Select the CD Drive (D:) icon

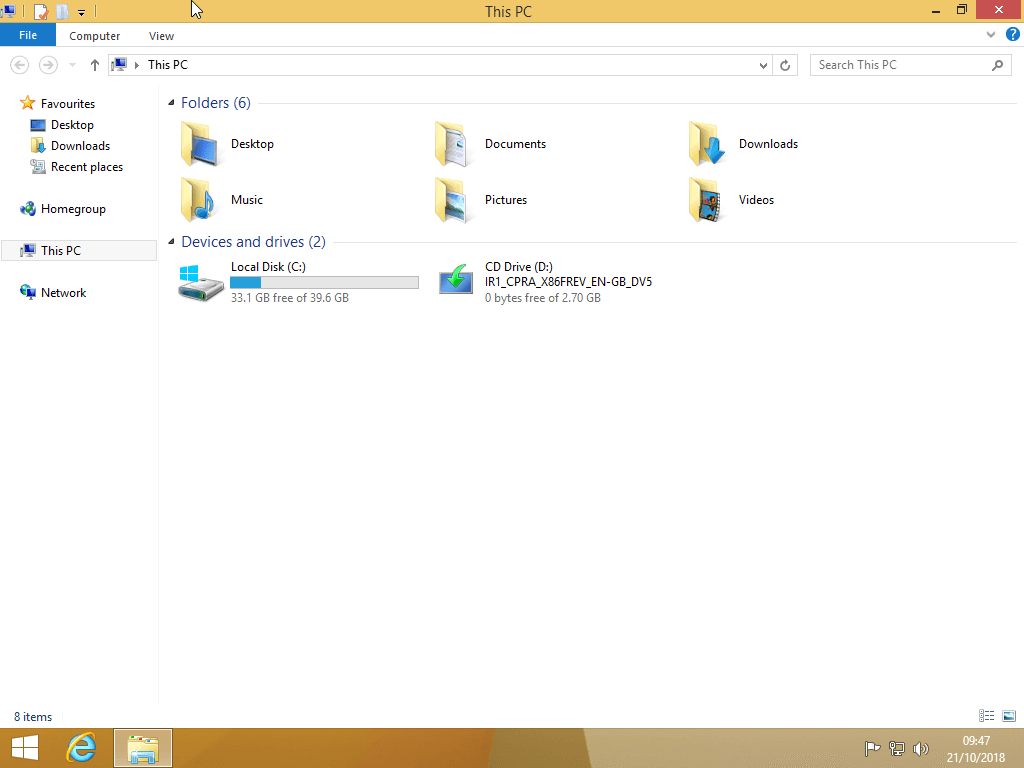click(455, 280)
